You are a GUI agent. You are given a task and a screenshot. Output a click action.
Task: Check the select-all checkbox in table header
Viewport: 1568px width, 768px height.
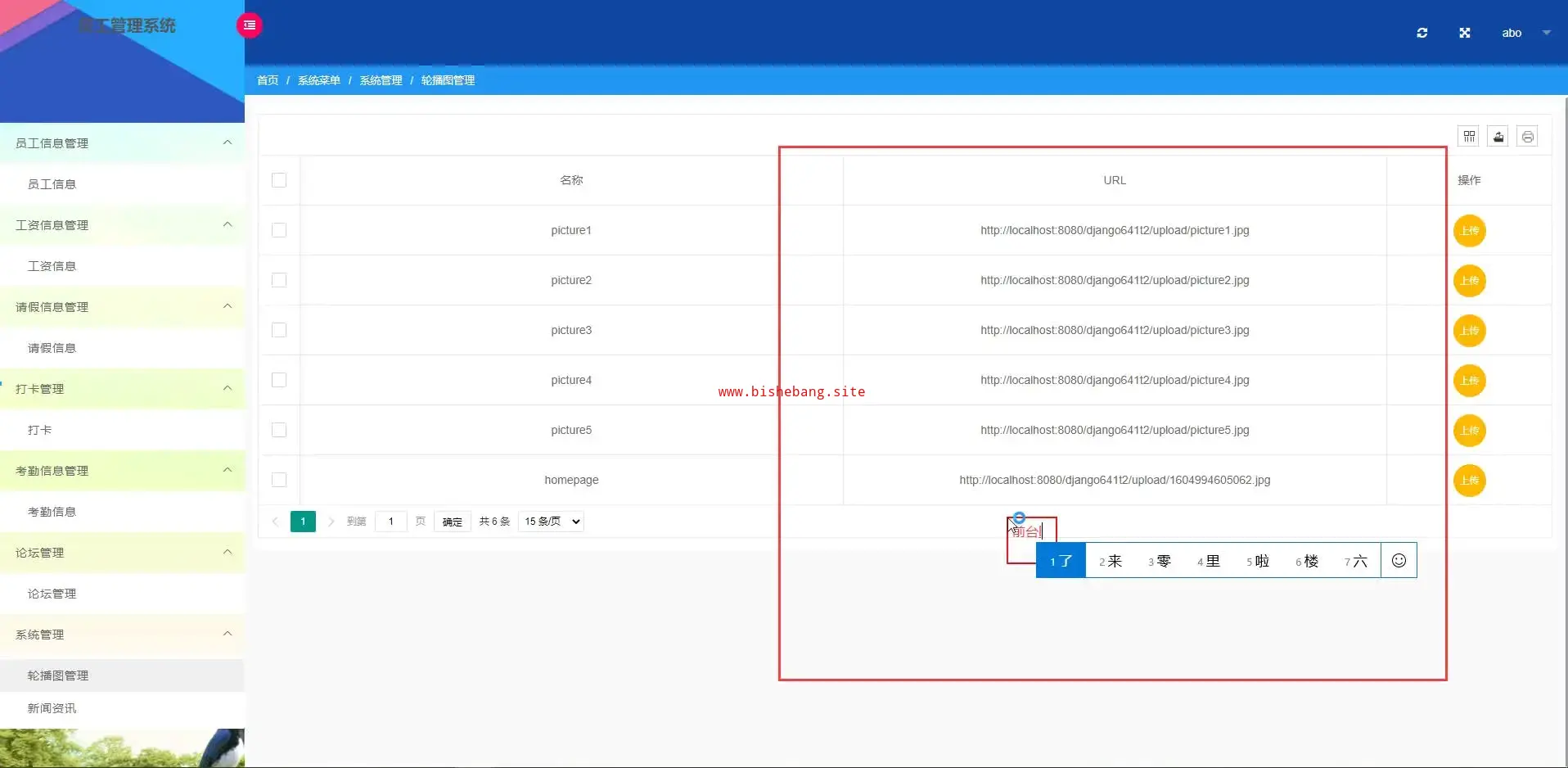279,180
